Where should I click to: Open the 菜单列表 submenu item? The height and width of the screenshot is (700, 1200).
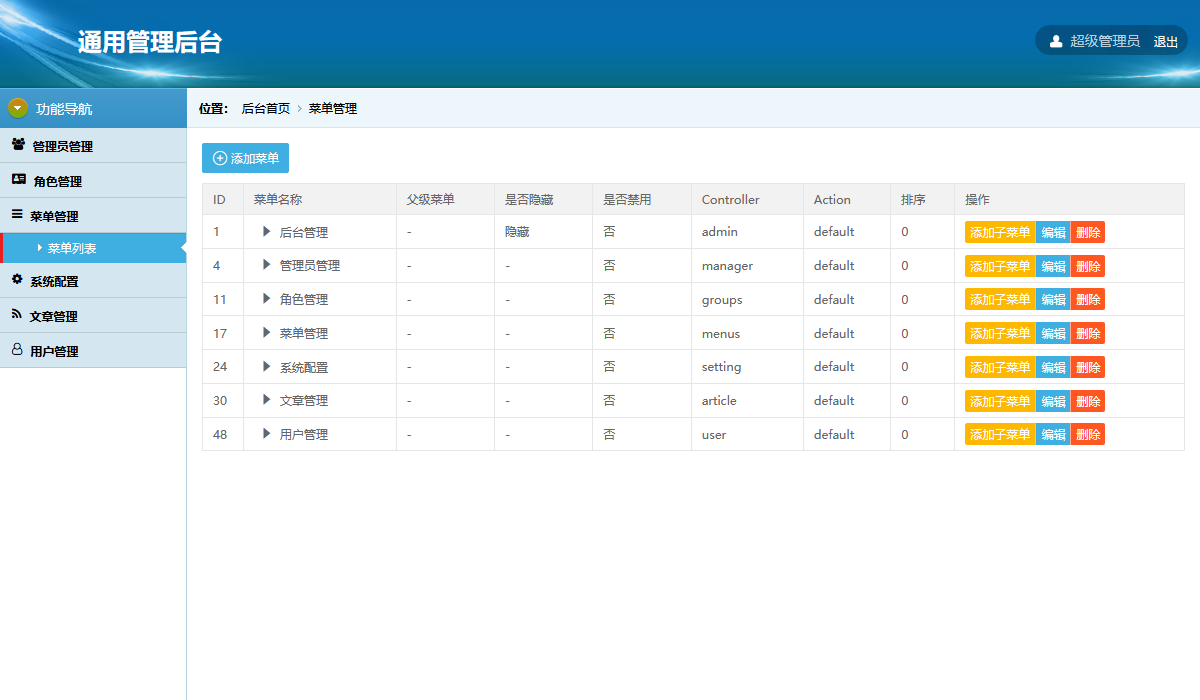72,248
